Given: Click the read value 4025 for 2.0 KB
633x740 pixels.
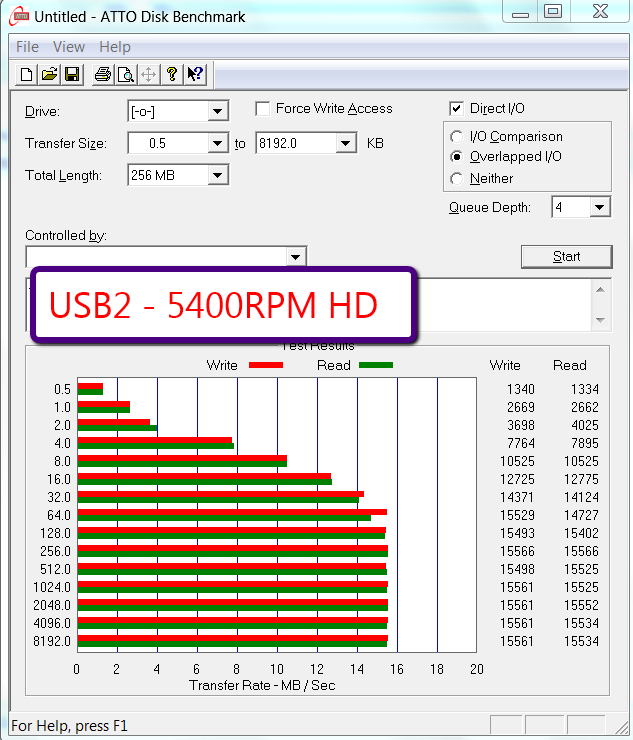Looking at the screenshot, I should point(585,425).
